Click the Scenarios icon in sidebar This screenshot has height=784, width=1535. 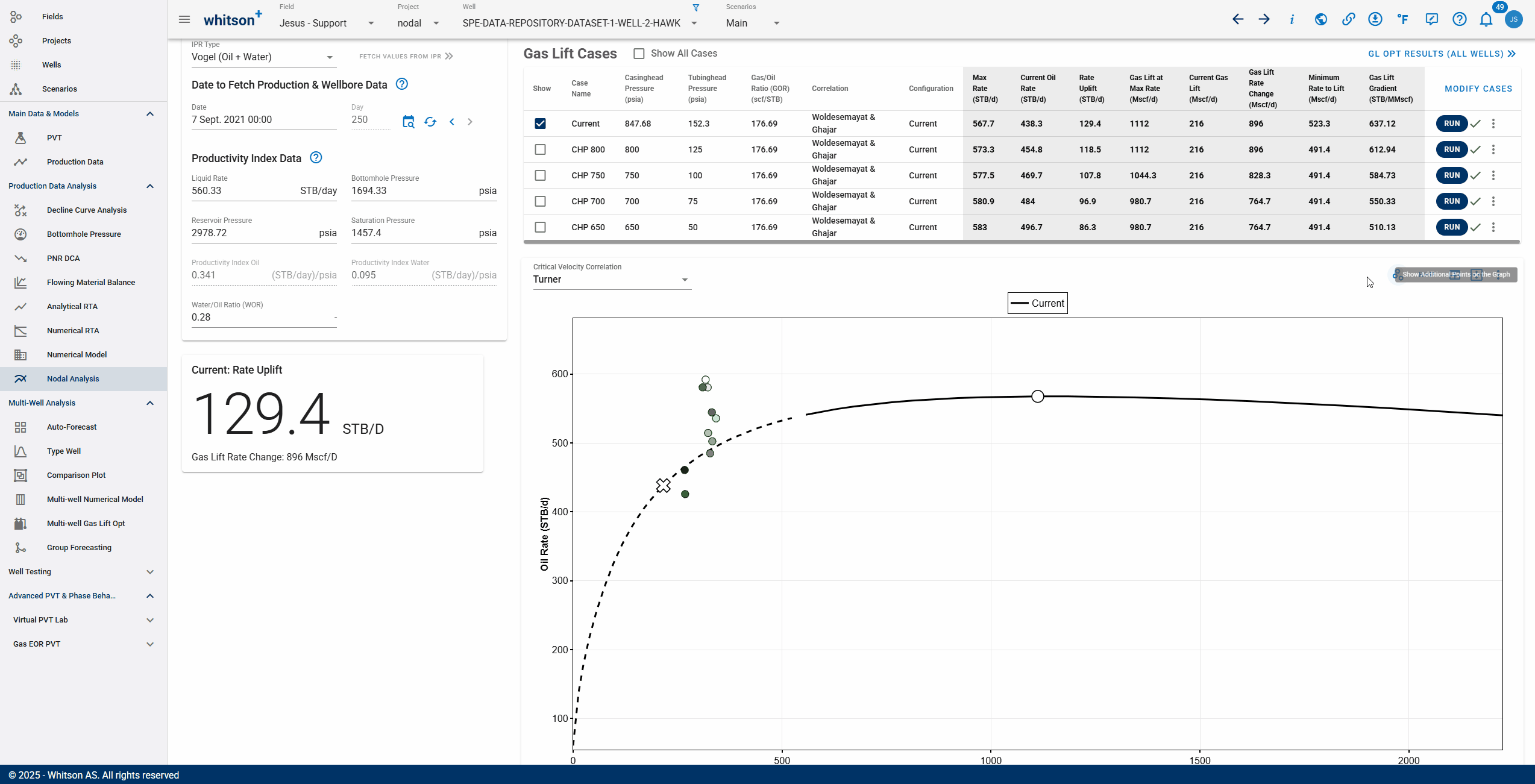coord(16,89)
